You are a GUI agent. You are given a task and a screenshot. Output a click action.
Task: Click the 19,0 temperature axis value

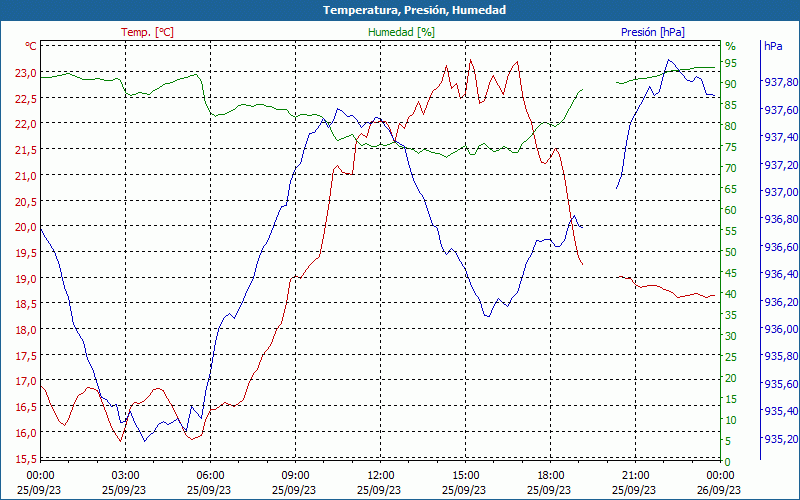click(x=26, y=279)
